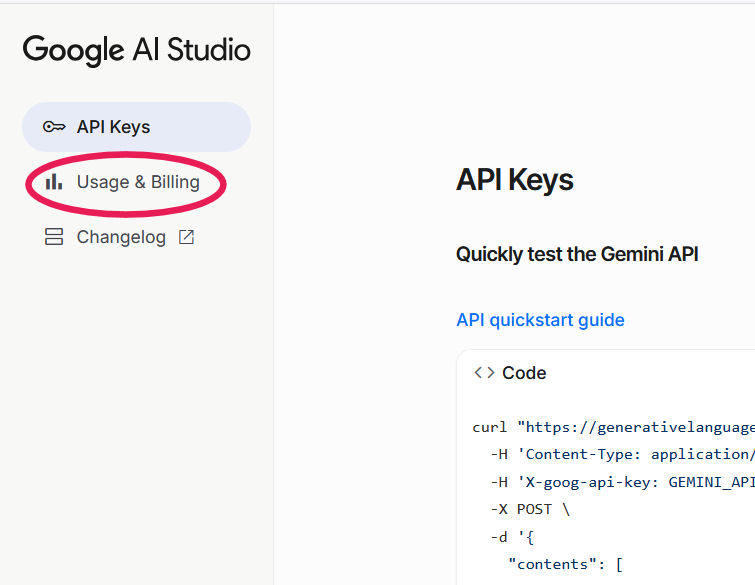
Task: Click the stacked-rows icon beside Changelog
Action: (54, 237)
